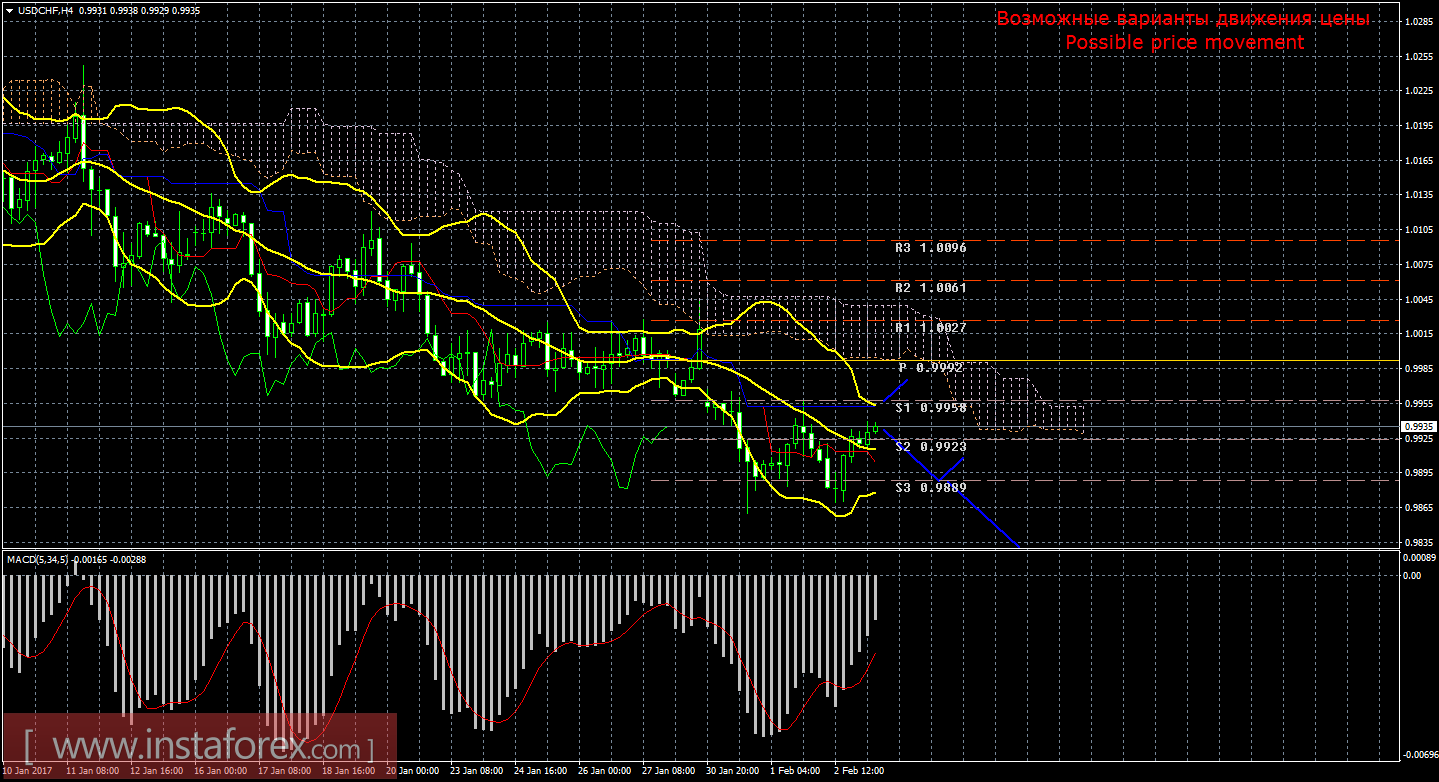Open the www.instaforex.com watermark link
Viewport: 1439px width, 782px height.
[200, 747]
